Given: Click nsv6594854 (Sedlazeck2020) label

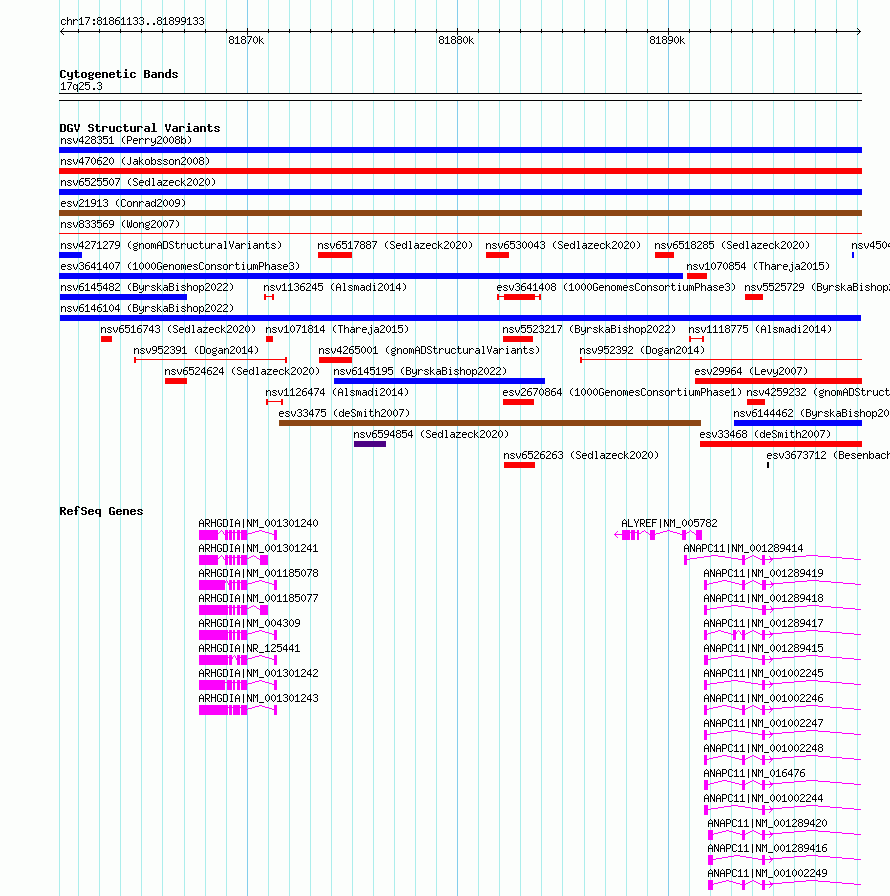Looking at the screenshot, I should 431,435.
